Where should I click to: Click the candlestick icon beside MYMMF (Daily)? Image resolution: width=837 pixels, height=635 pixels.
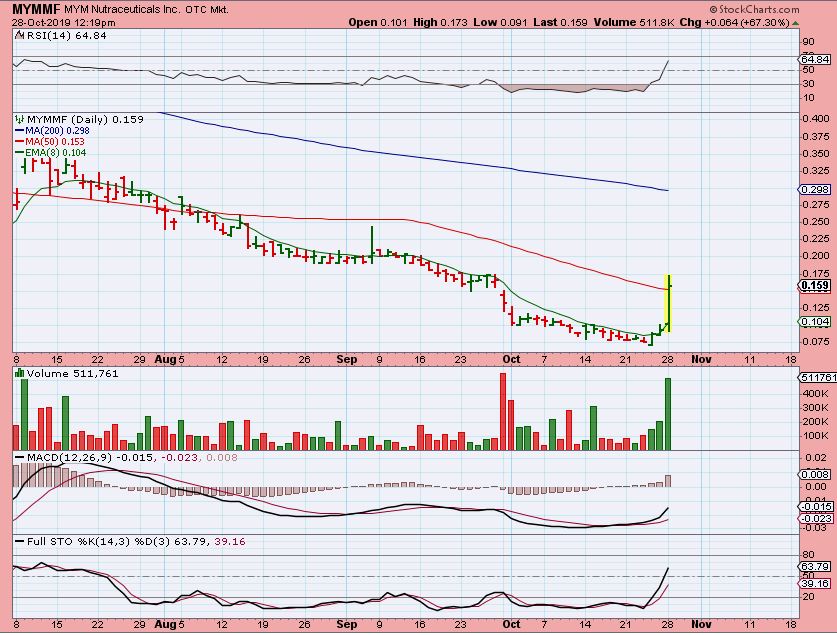tap(20, 120)
